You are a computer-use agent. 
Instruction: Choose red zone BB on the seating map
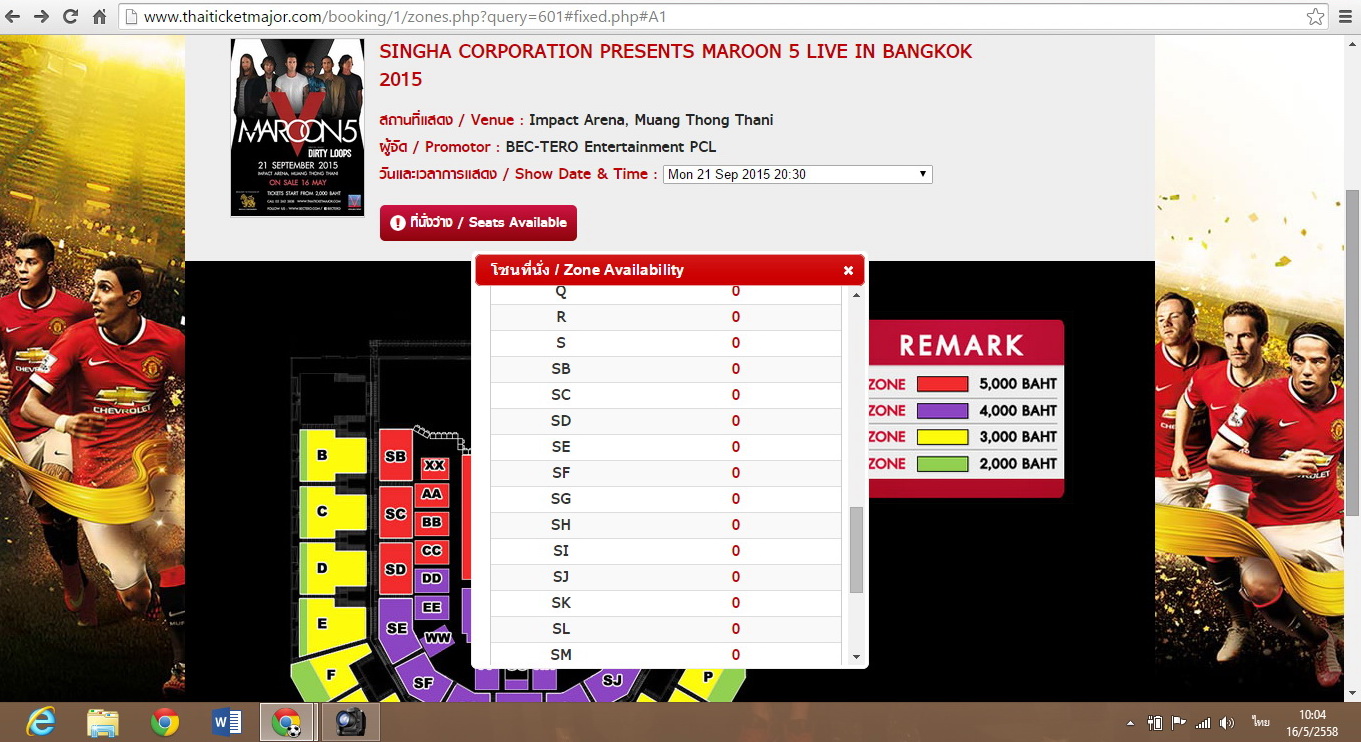[432, 522]
